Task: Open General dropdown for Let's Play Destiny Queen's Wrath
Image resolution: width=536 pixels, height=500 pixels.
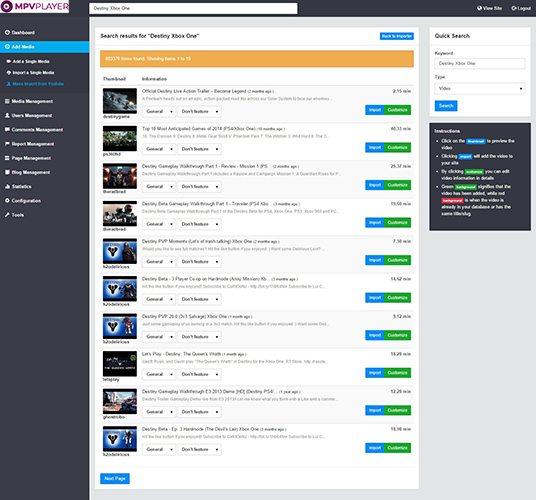Action: (159, 374)
